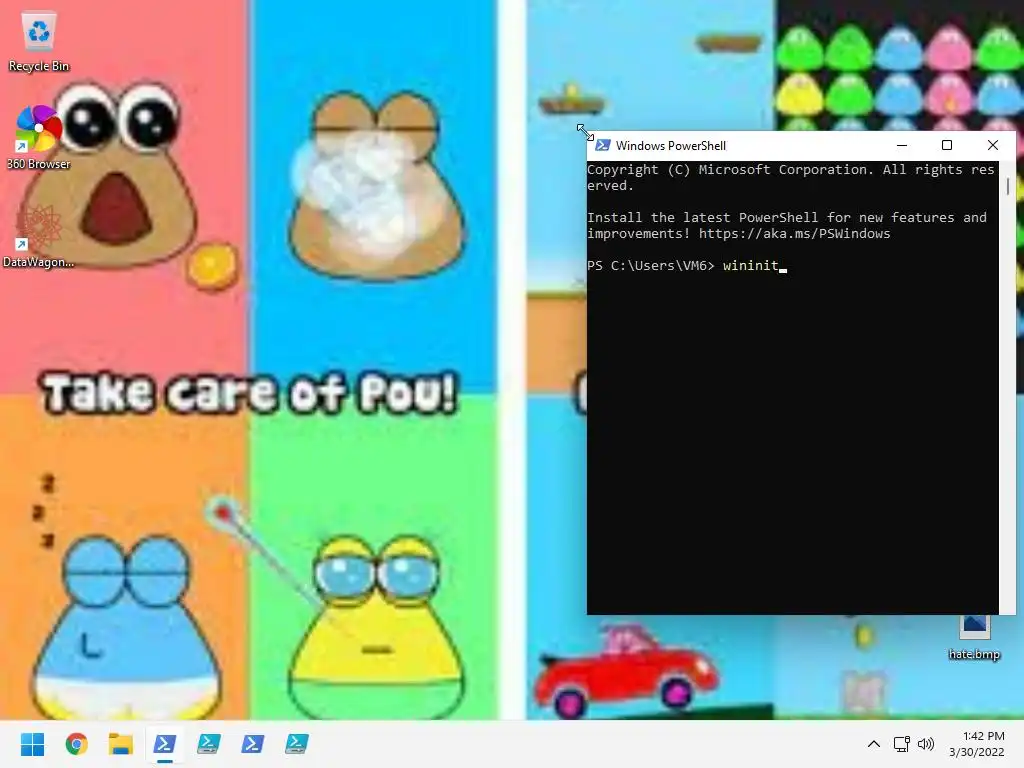Click the https://aka.ms/PSWindows URL text
This screenshot has height=768, width=1024.
coord(794,233)
